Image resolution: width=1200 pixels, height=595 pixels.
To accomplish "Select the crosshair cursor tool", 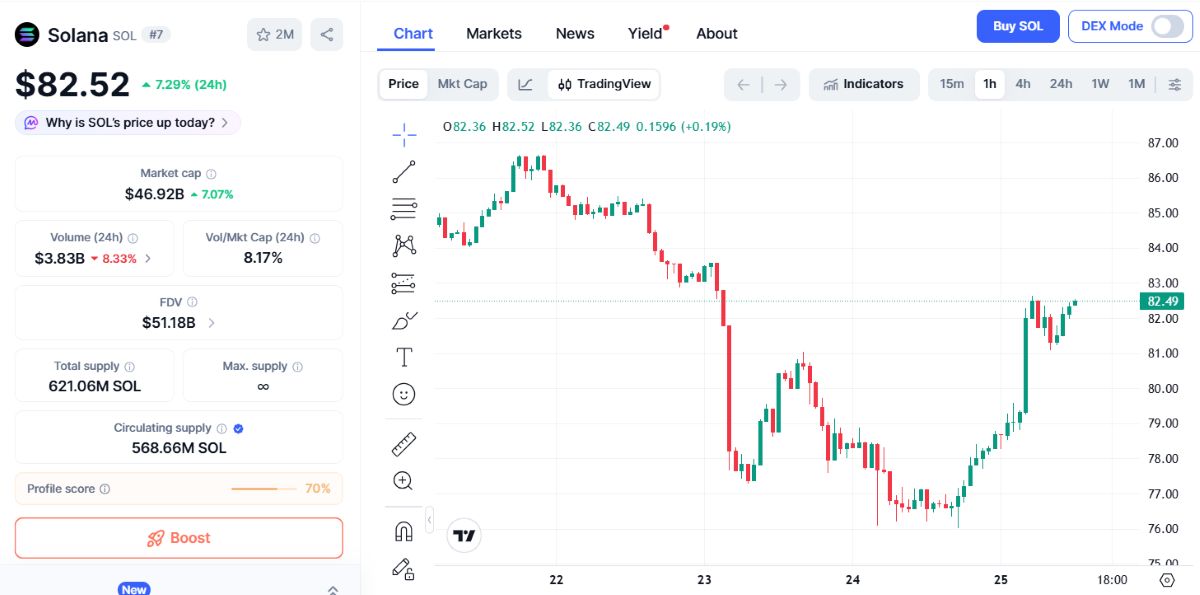I will click(x=404, y=134).
